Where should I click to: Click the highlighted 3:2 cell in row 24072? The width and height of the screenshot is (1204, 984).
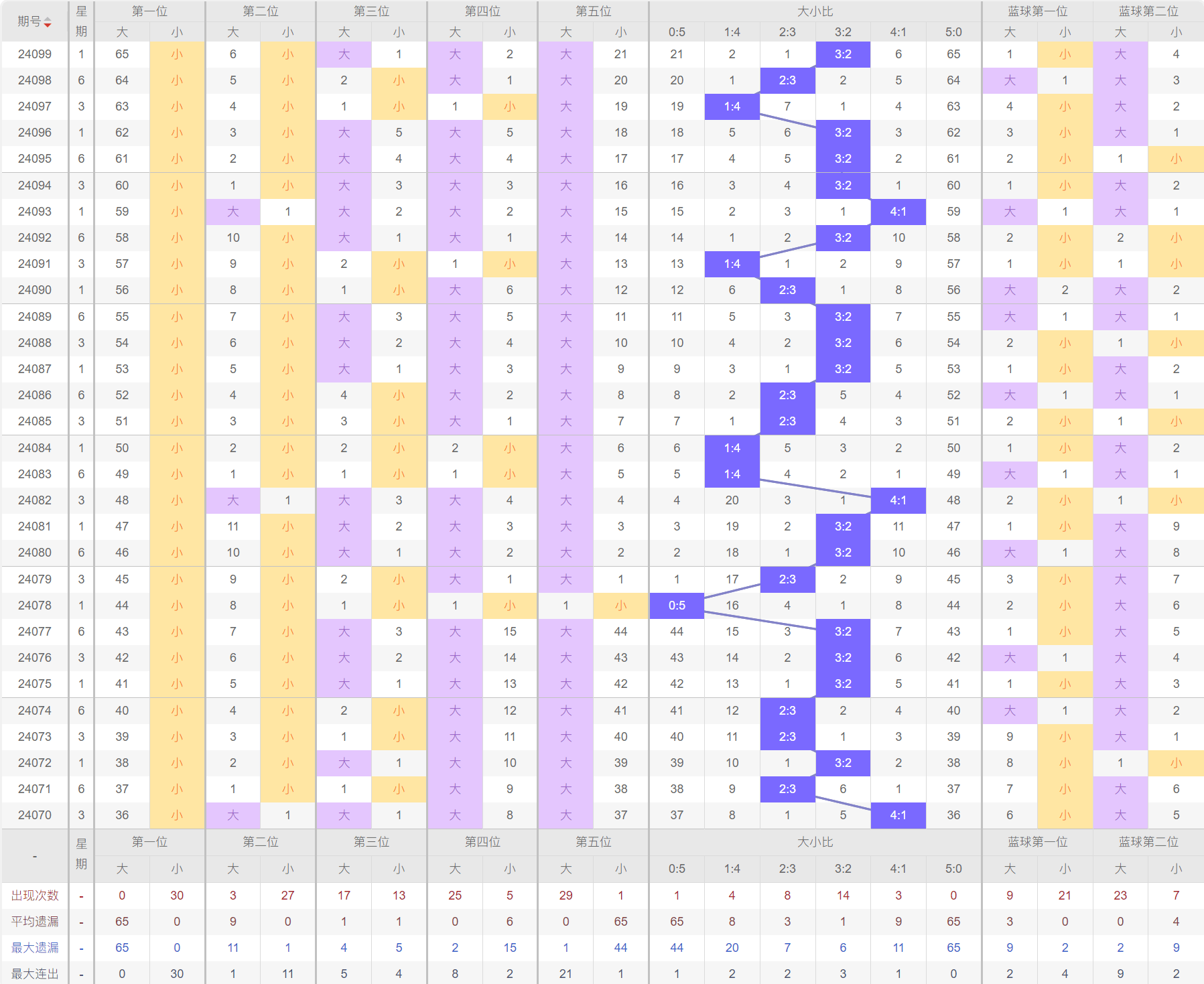843,763
